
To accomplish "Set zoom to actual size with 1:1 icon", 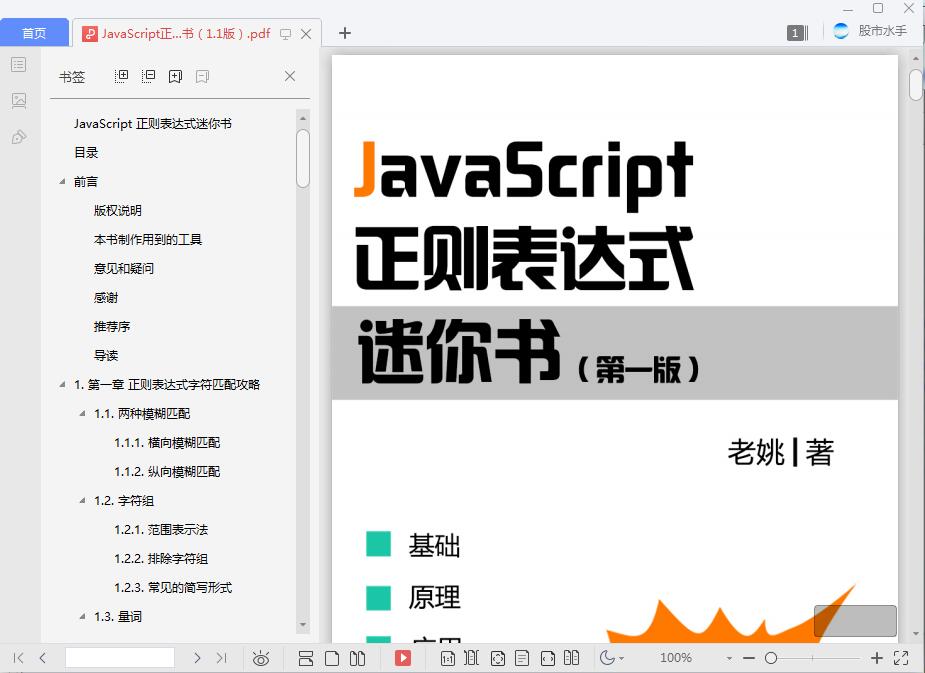I will pyautogui.click(x=446, y=658).
